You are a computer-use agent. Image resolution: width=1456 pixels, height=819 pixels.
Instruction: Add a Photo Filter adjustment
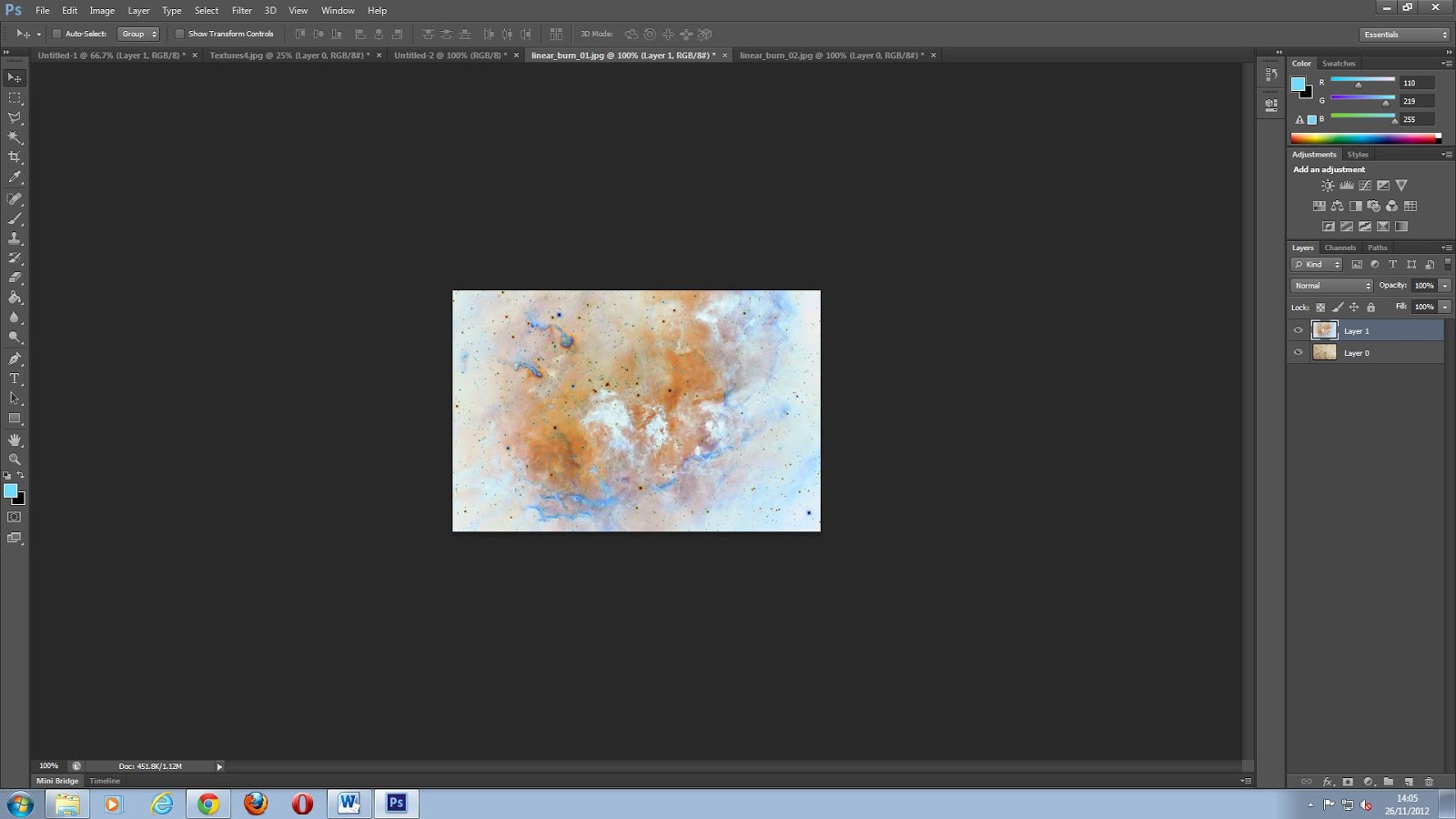(x=1373, y=207)
